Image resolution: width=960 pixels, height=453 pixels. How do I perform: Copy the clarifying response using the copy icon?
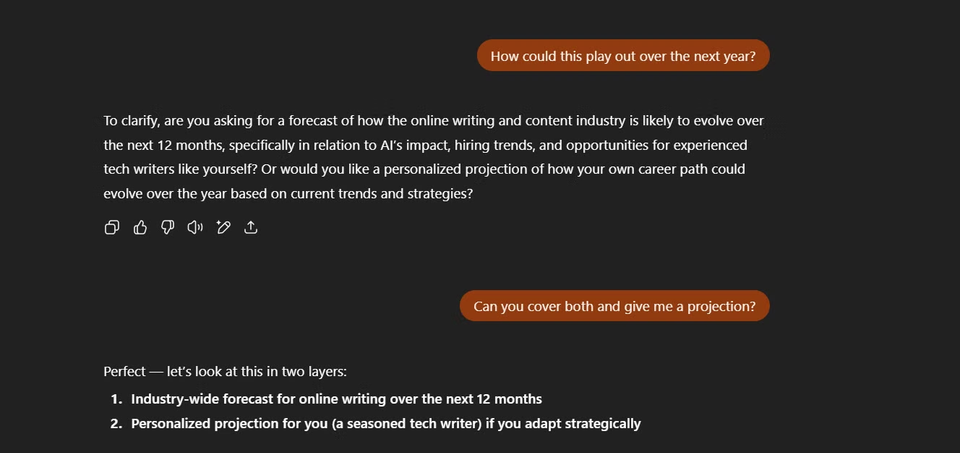point(112,228)
